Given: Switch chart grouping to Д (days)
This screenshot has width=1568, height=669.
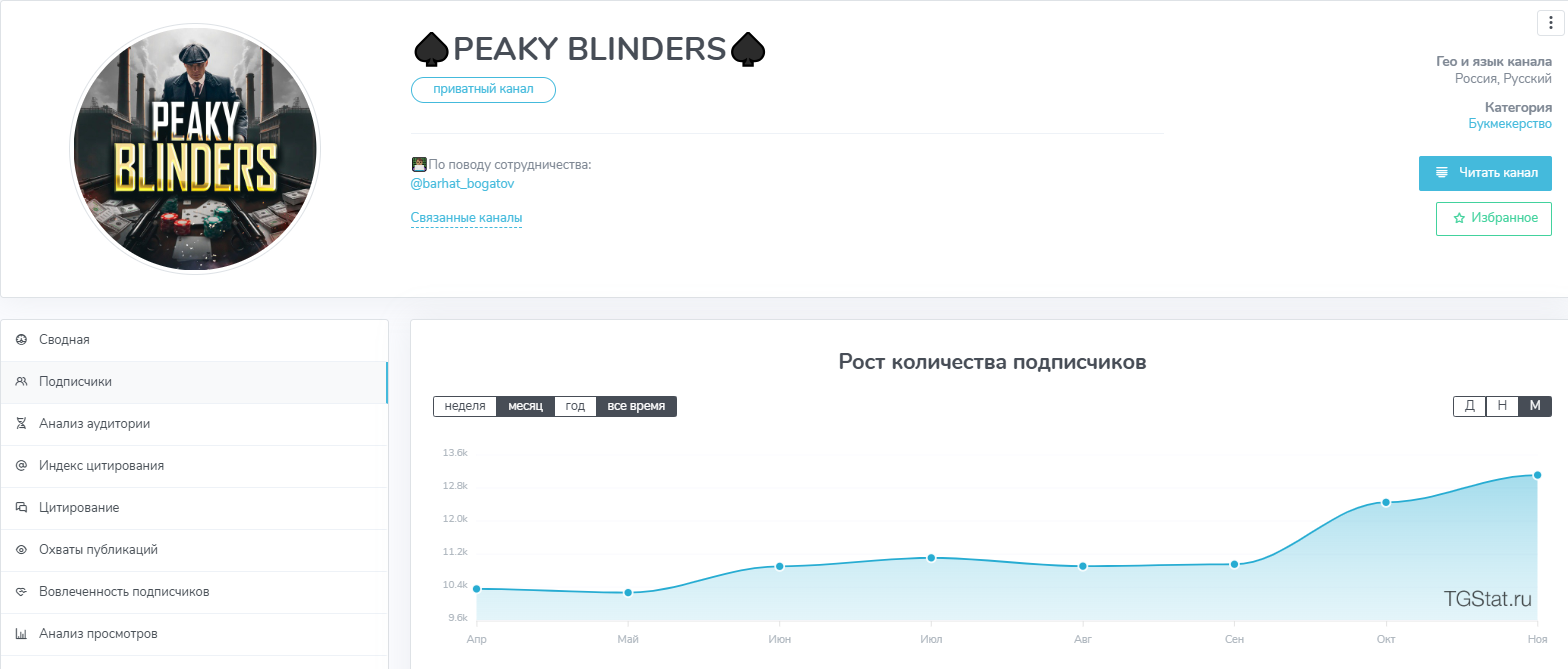Looking at the screenshot, I should 1469,406.
